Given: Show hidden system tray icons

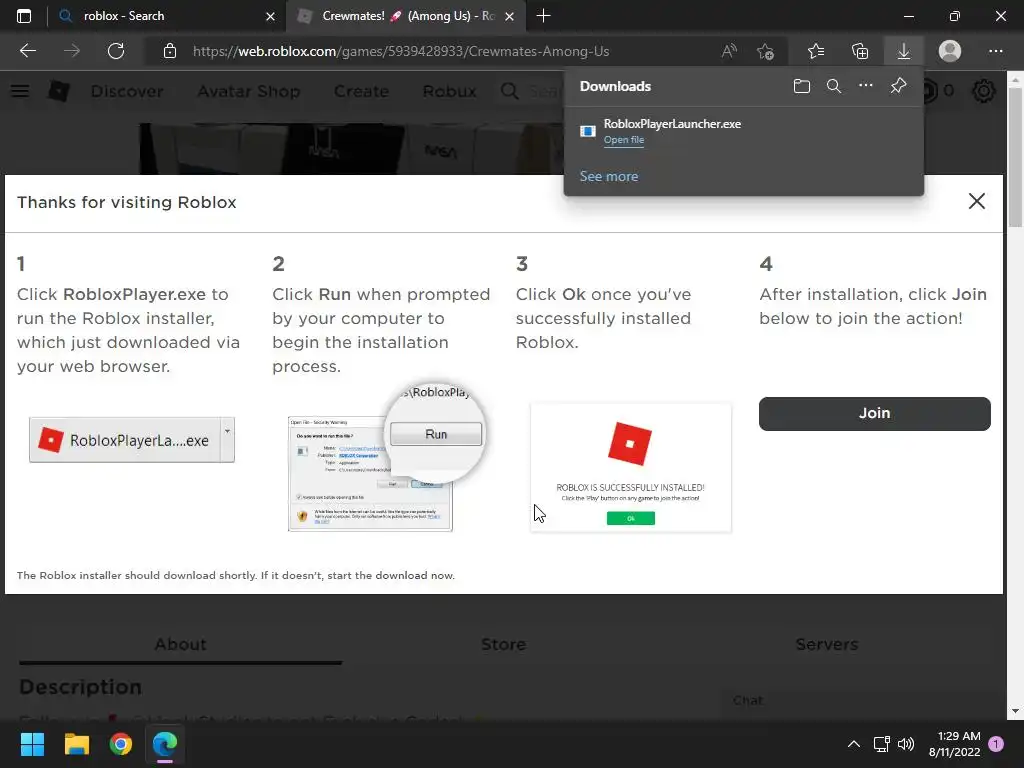Looking at the screenshot, I should [854, 744].
